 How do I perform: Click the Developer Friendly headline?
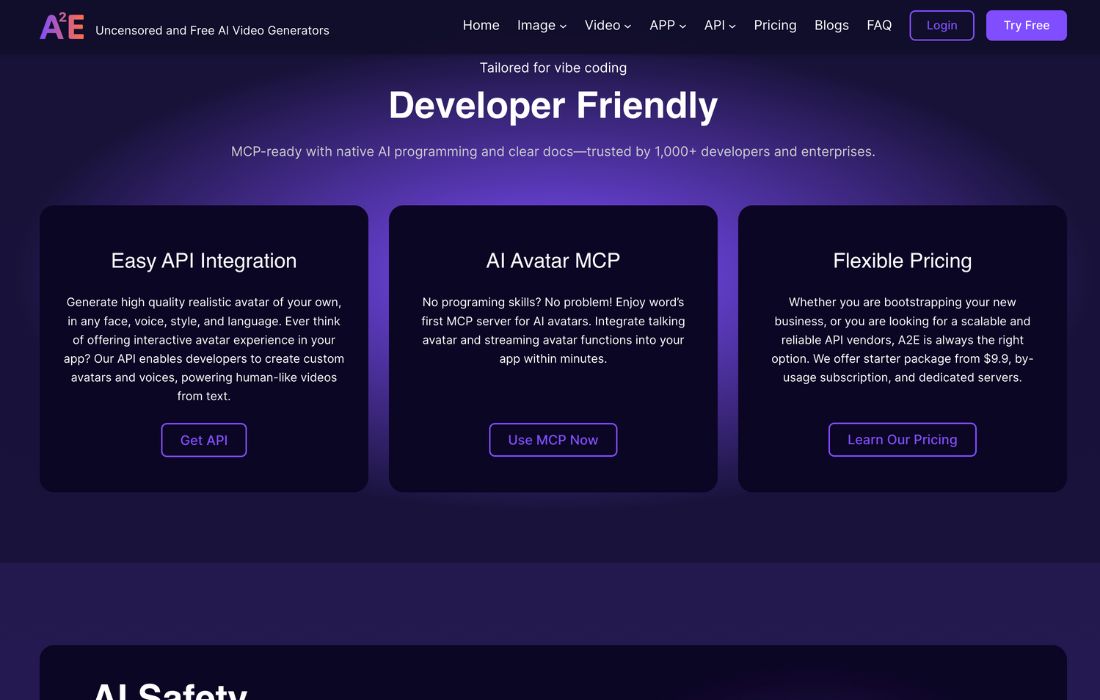(553, 106)
